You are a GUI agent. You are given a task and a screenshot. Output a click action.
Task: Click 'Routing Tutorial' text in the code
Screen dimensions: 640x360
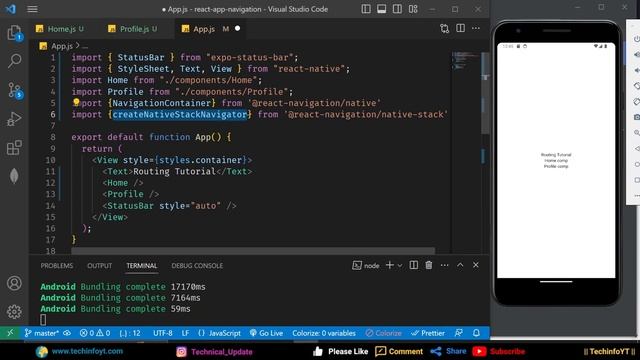[x=174, y=171]
